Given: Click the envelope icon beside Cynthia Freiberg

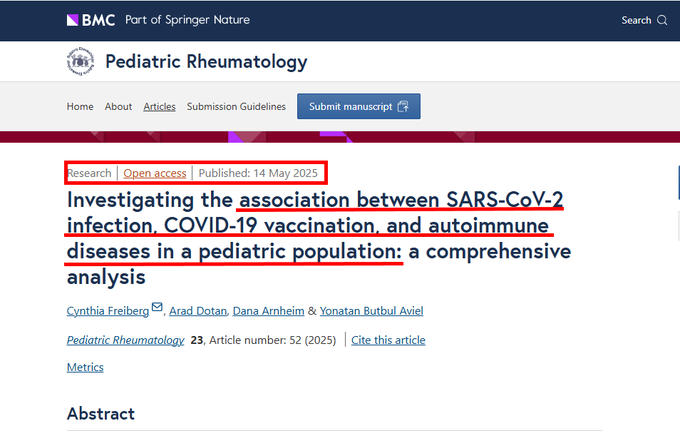Looking at the screenshot, I should [157, 307].
